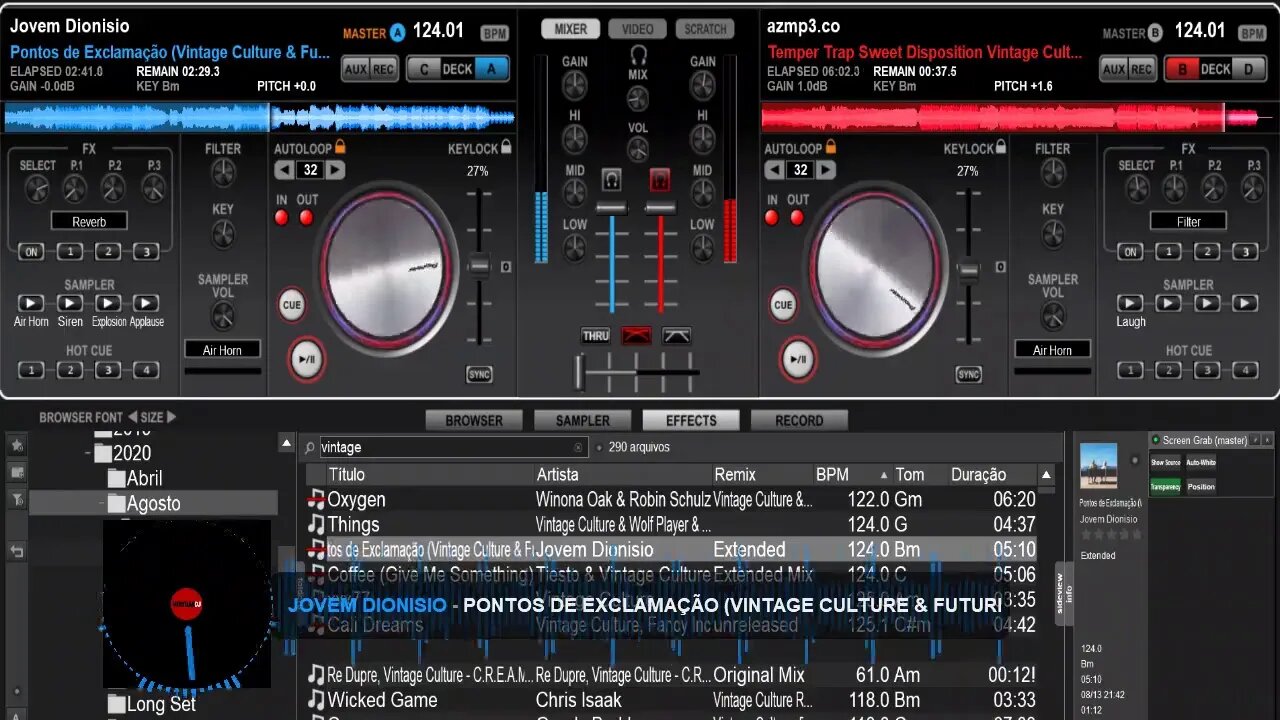
Task: Click Position in Screen Grab panel
Action: tap(1200, 487)
